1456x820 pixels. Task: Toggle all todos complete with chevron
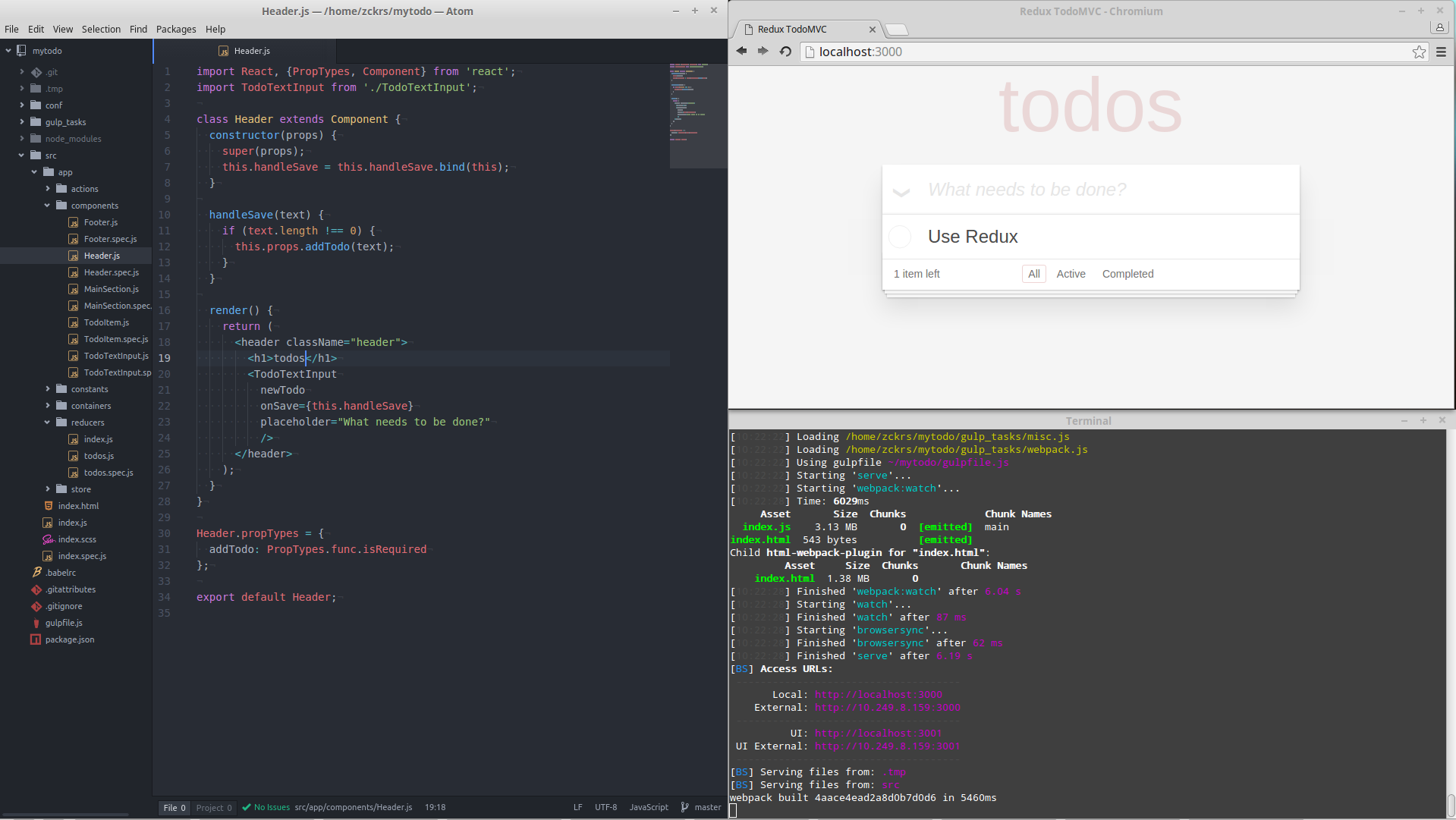click(901, 191)
